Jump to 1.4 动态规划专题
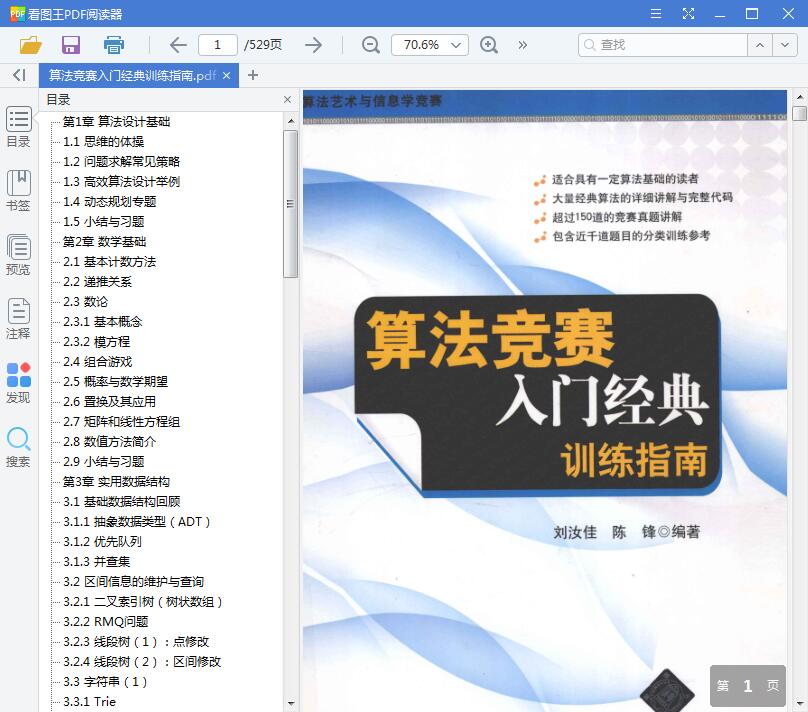 [x=110, y=202]
